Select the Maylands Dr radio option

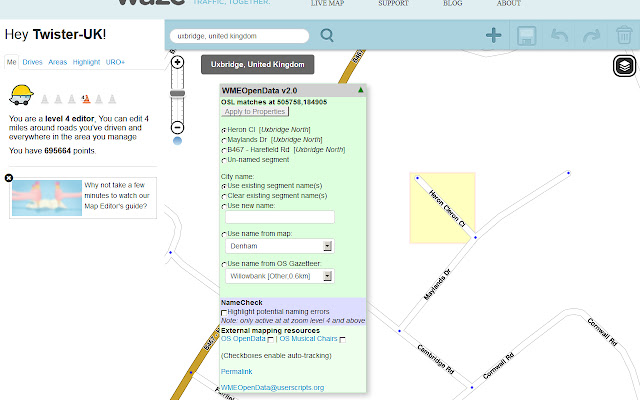(223, 140)
